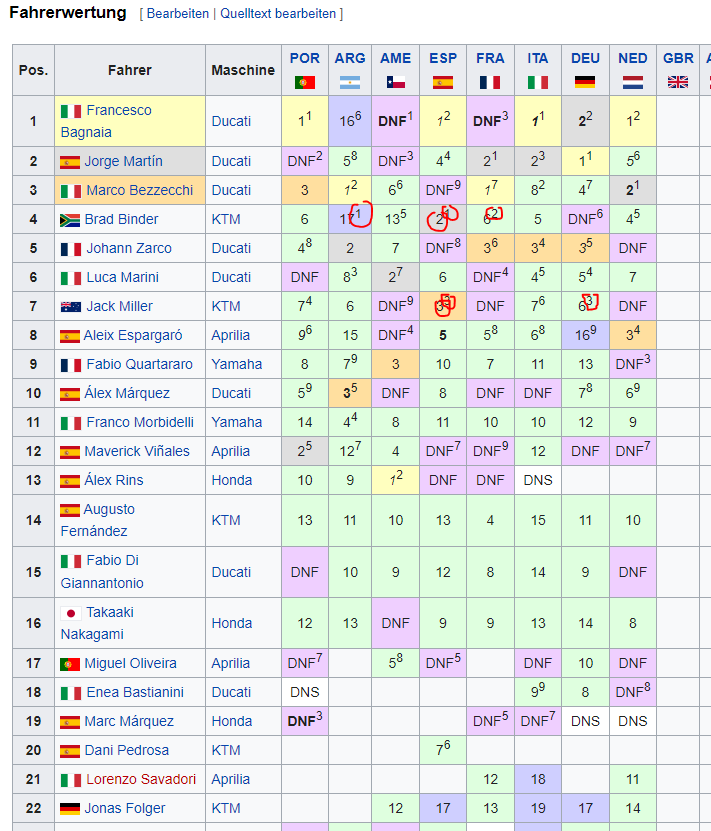
Task: Open Francesco Bagnaia's rider page
Action: point(118,110)
